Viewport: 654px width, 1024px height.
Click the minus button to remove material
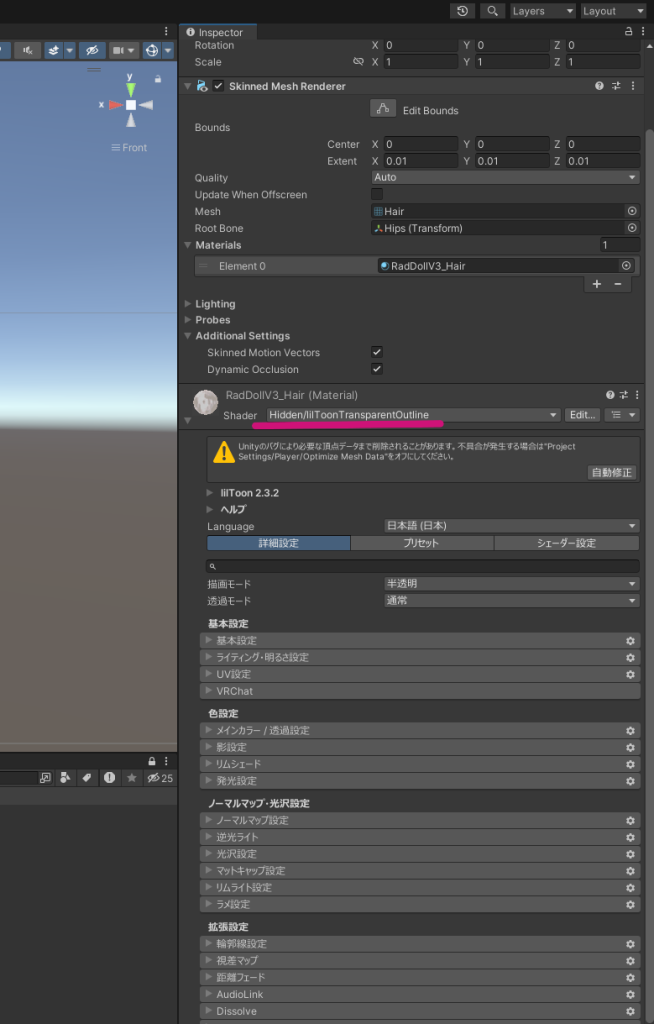click(617, 284)
